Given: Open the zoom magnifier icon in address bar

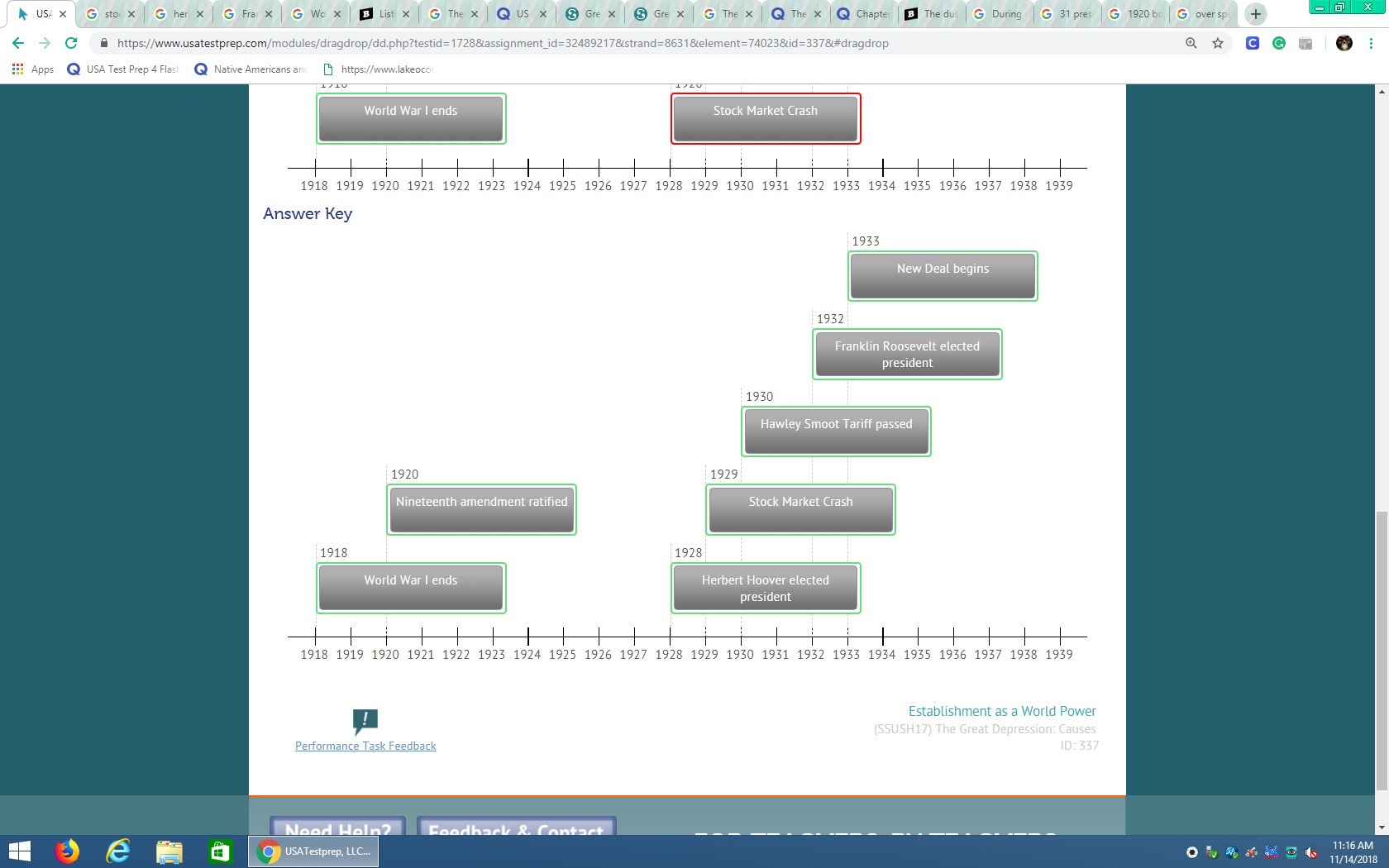Looking at the screenshot, I should pos(1191,43).
